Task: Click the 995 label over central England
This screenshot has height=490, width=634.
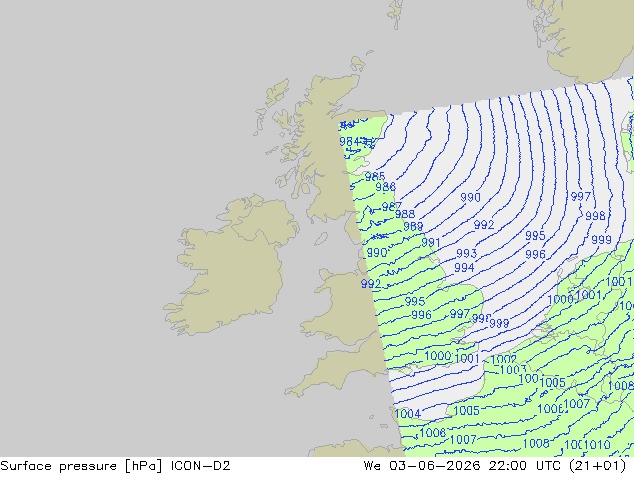Action: click(x=415, y=301)
